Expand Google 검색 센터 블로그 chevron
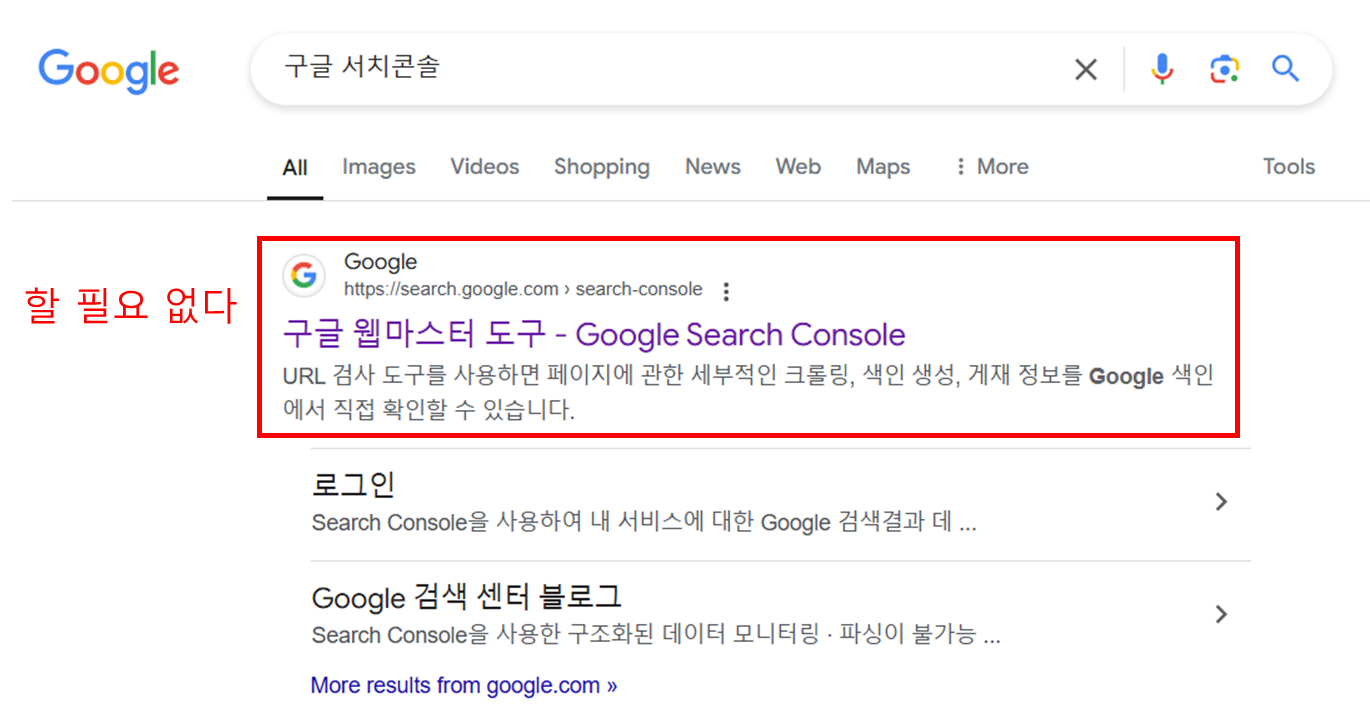1370x723 pixels. [1221, 614]
